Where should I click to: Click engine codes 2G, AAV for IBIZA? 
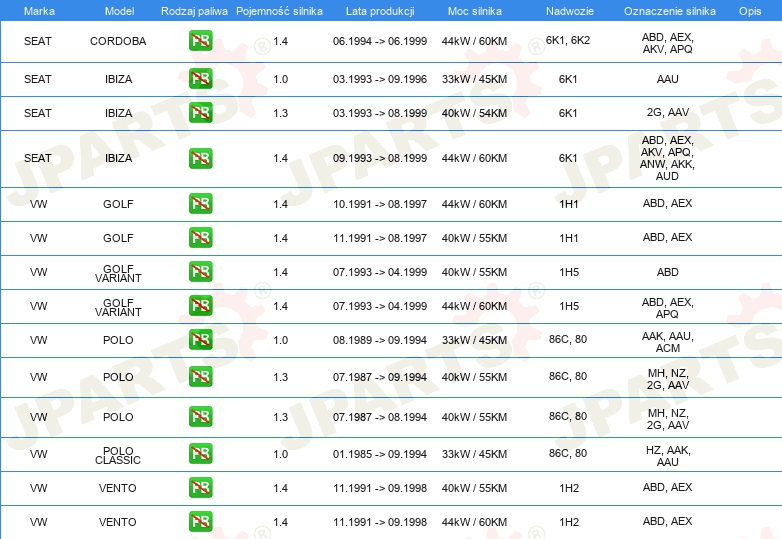[667, 113]
